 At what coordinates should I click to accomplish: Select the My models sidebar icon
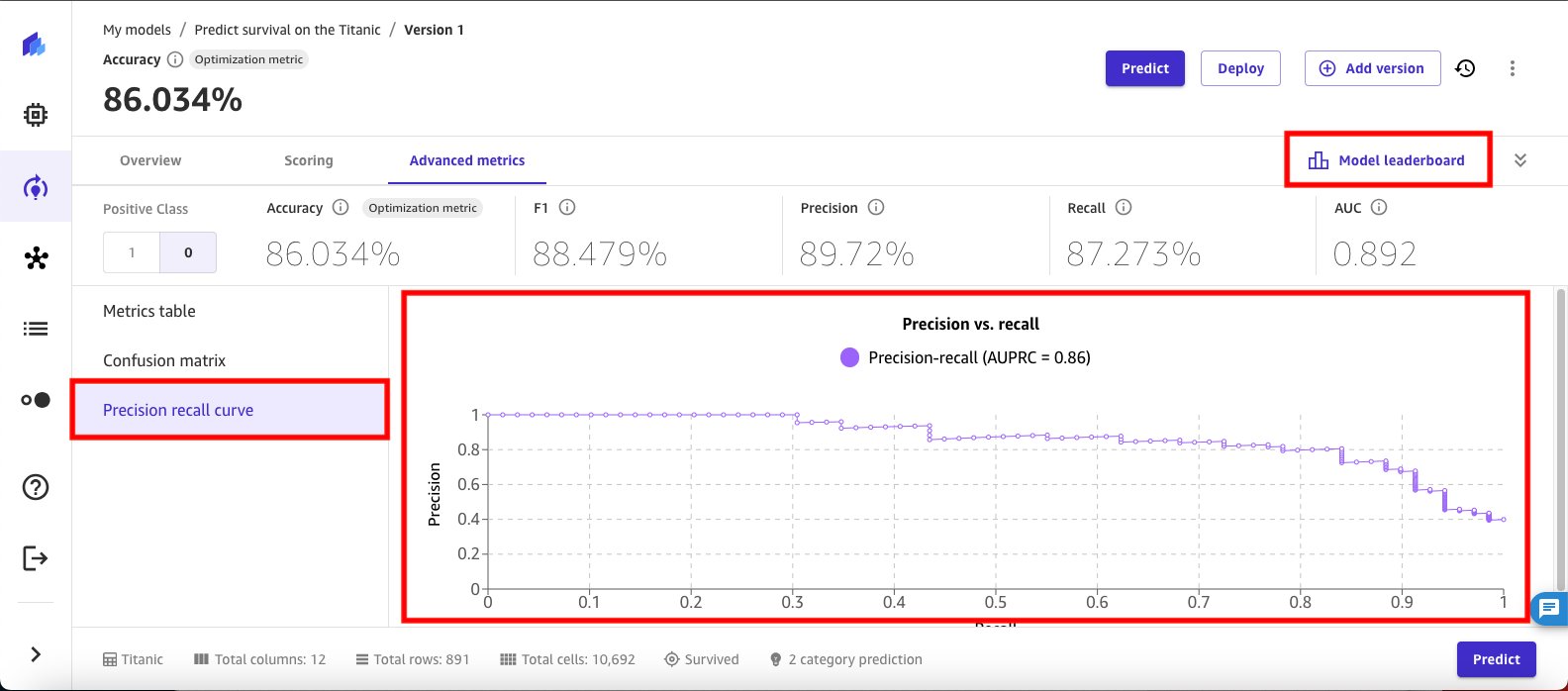coord(36,187)
